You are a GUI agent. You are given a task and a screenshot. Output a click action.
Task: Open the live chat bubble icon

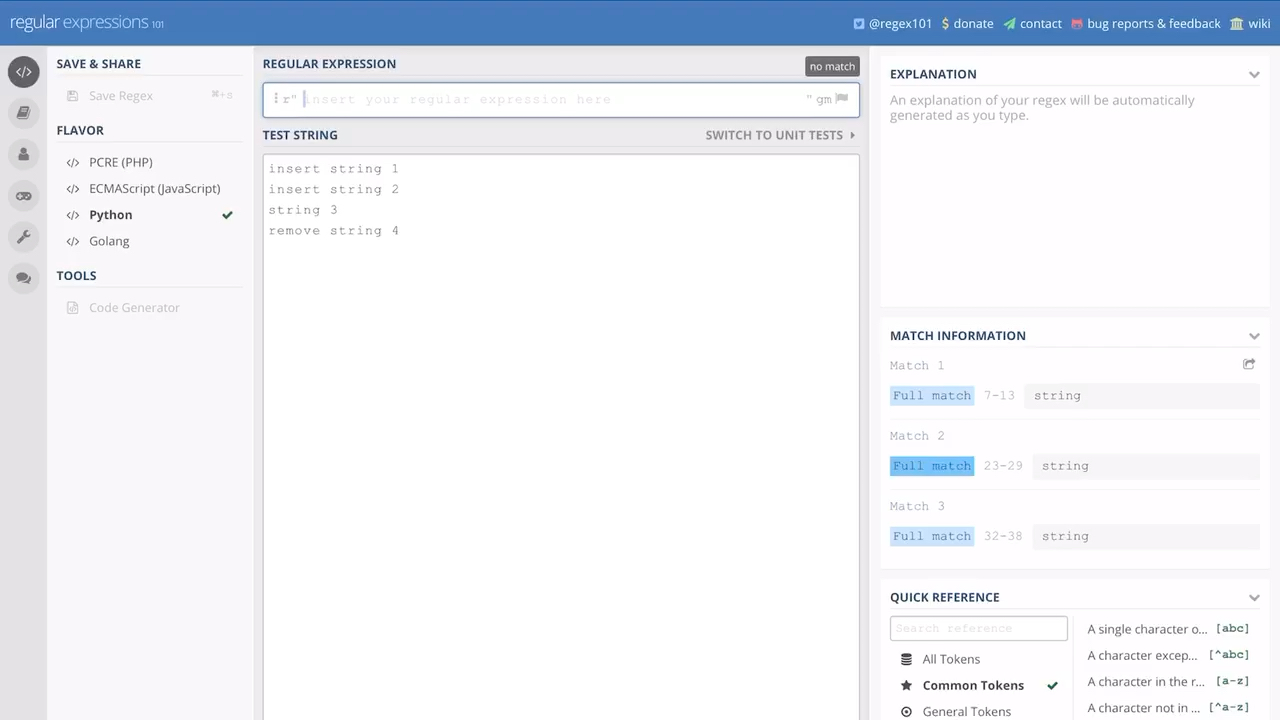click(24, 278)
